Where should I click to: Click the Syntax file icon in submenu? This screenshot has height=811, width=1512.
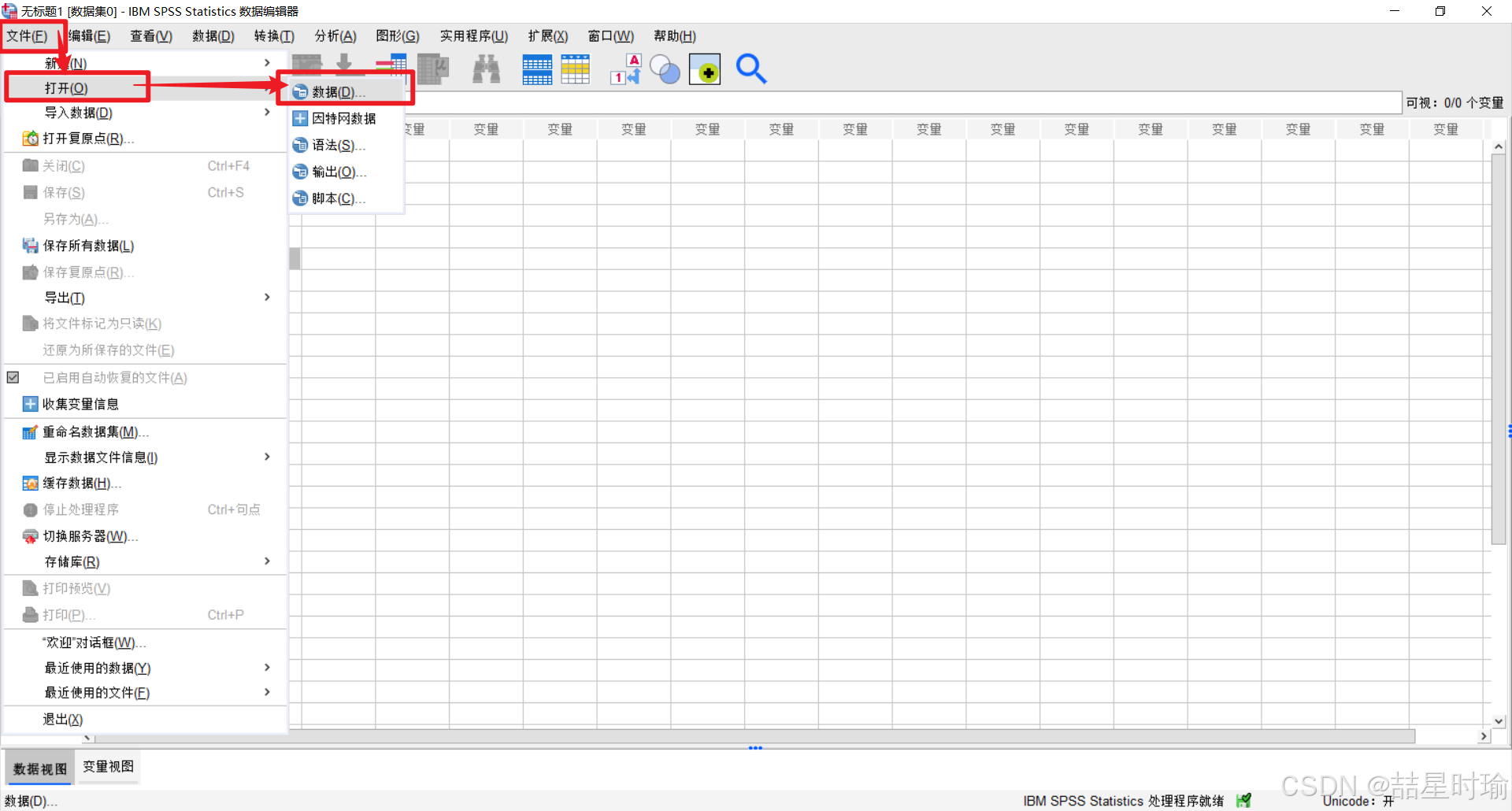click(300, 145)
